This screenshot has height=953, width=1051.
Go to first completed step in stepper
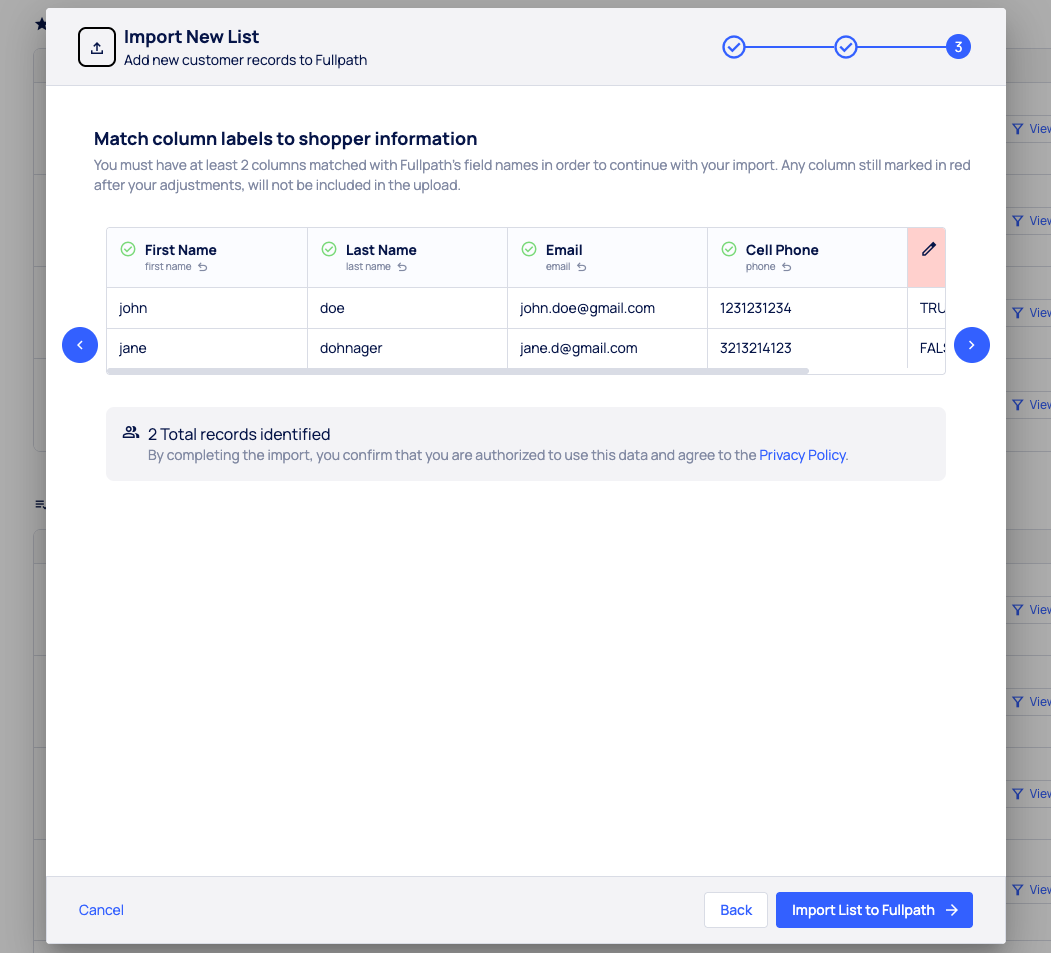point(734,47)
